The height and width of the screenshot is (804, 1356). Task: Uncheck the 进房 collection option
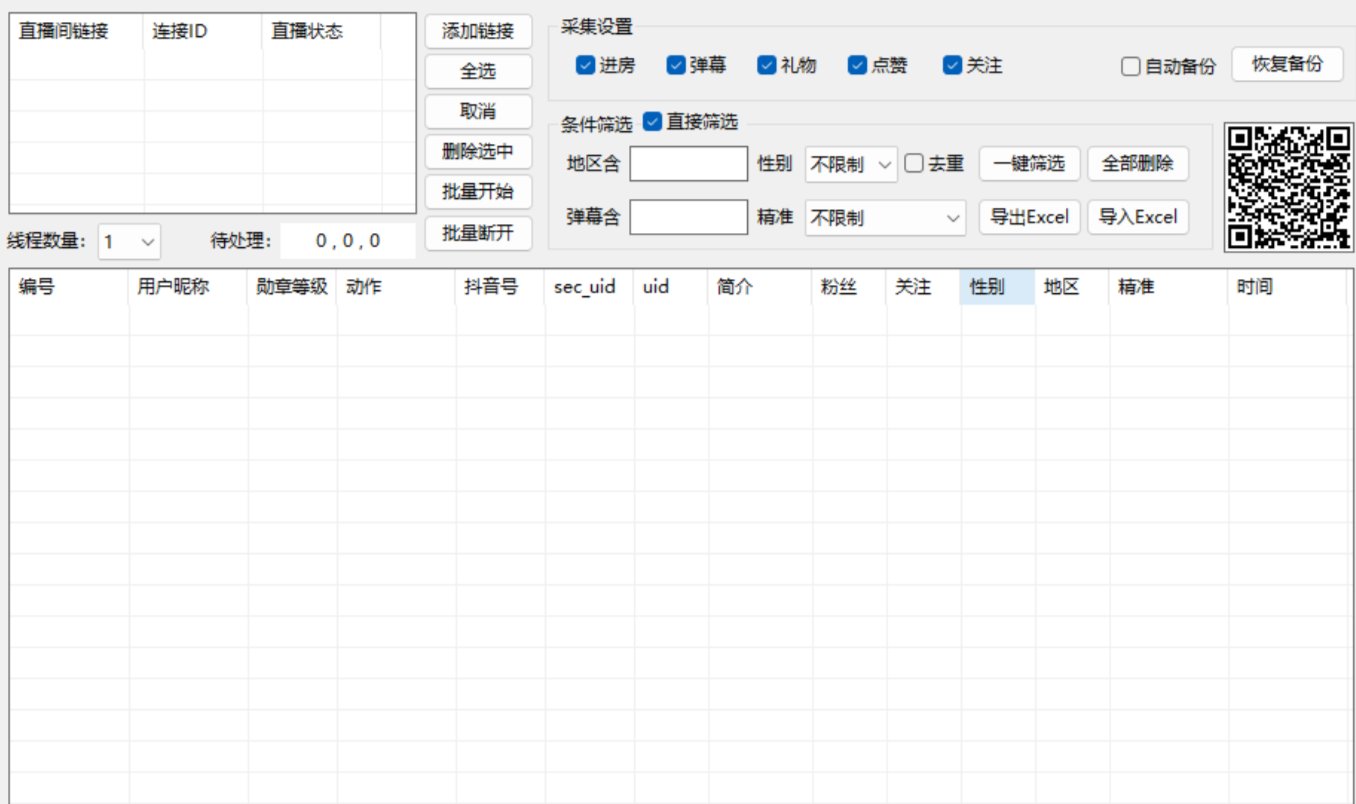(584, 64)
